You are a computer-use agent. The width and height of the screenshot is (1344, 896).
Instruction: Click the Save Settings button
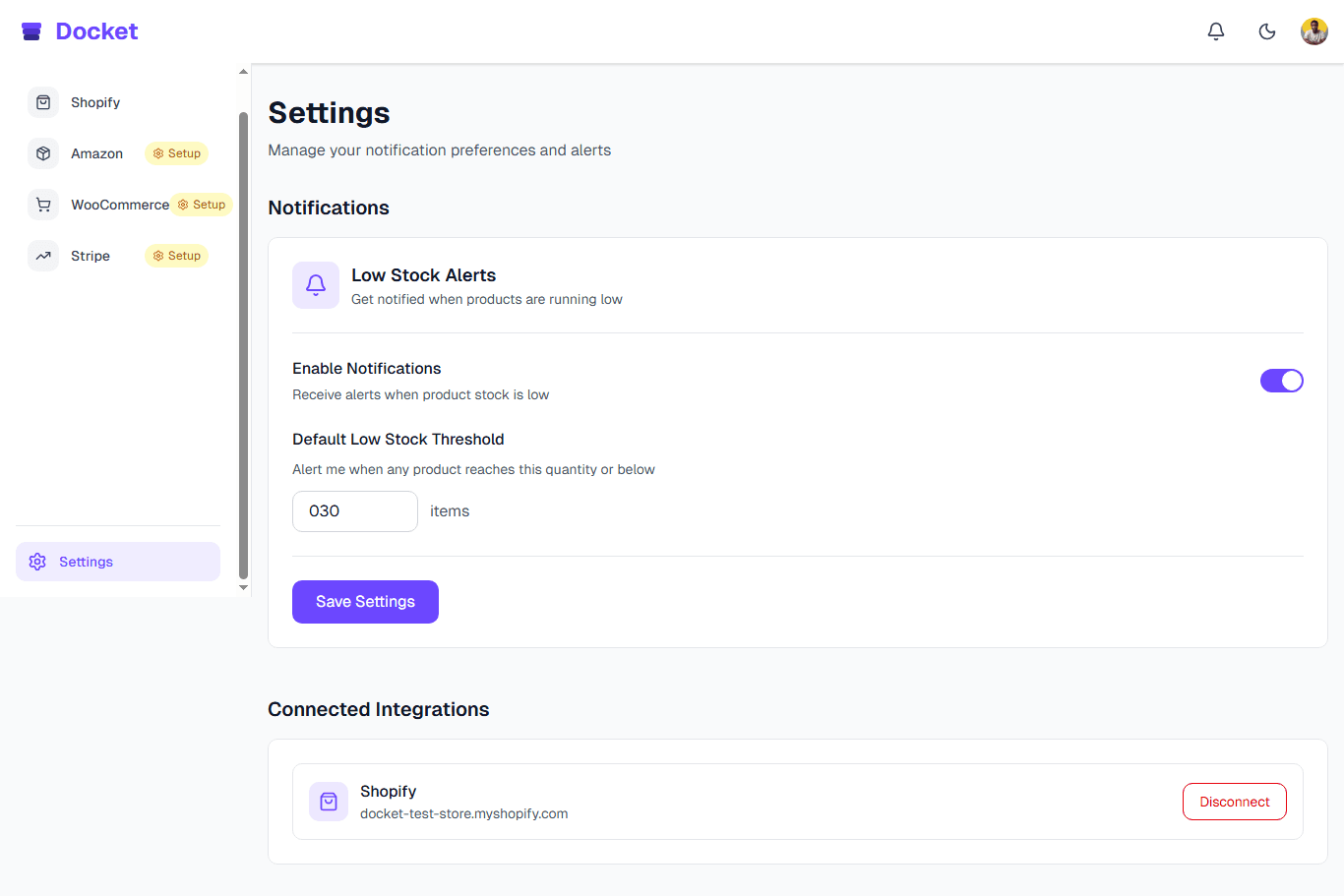pyautogui.click(x=365, y=601)
